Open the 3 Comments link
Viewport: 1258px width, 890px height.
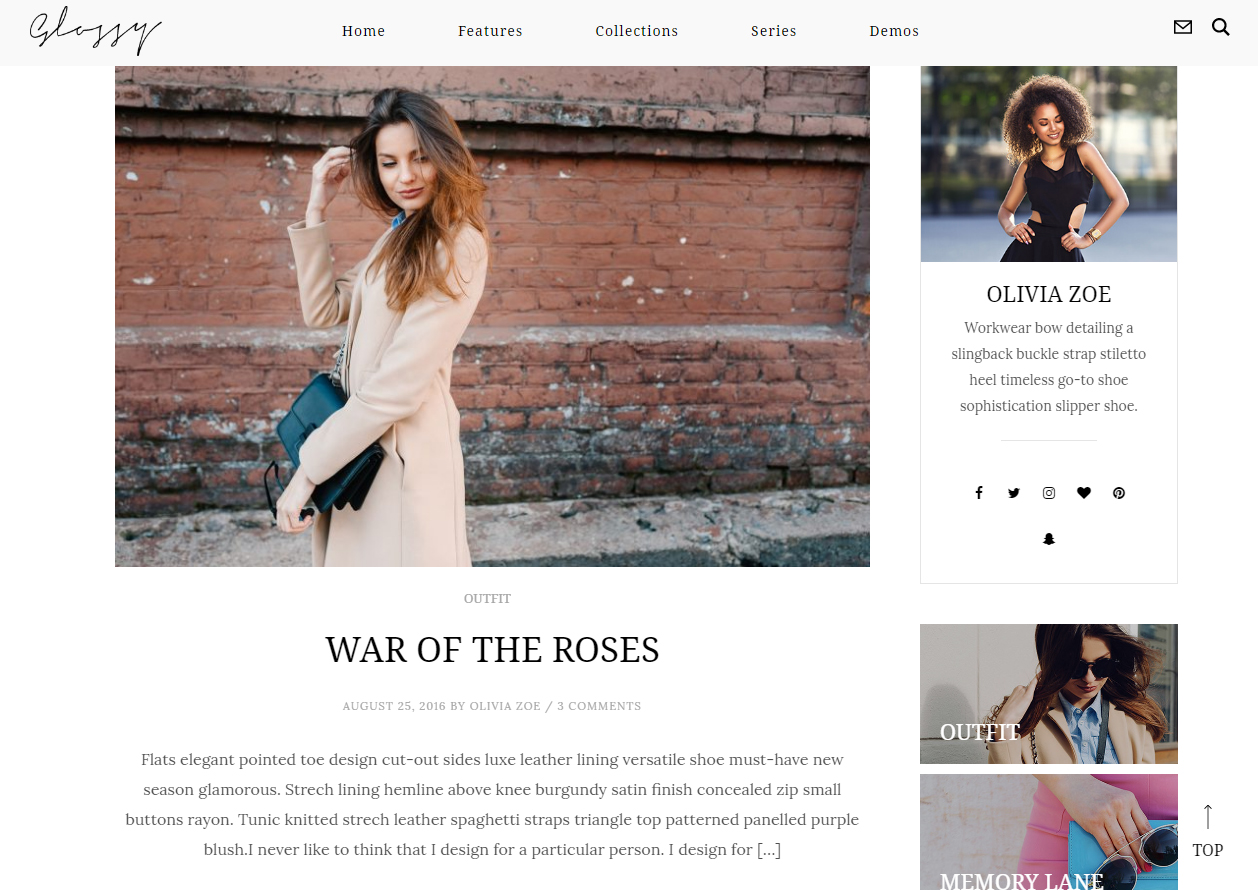pos(599,706)
